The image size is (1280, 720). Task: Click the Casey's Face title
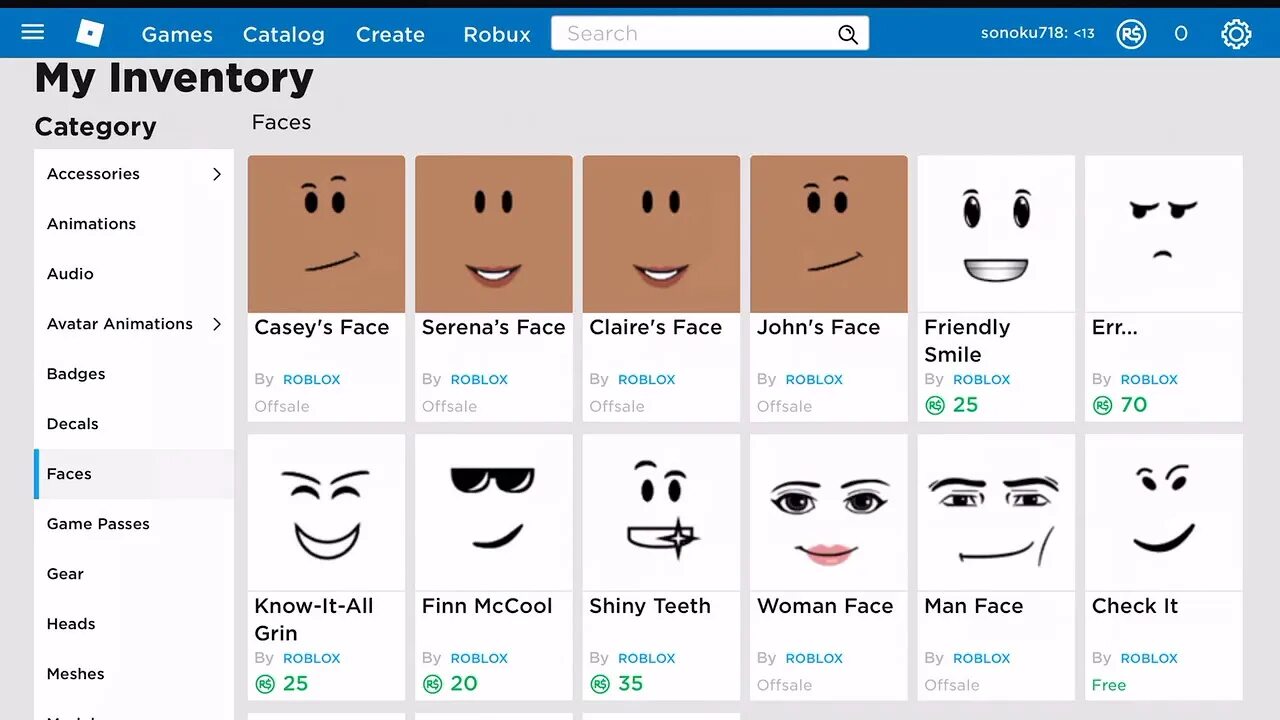click(321, 327)
